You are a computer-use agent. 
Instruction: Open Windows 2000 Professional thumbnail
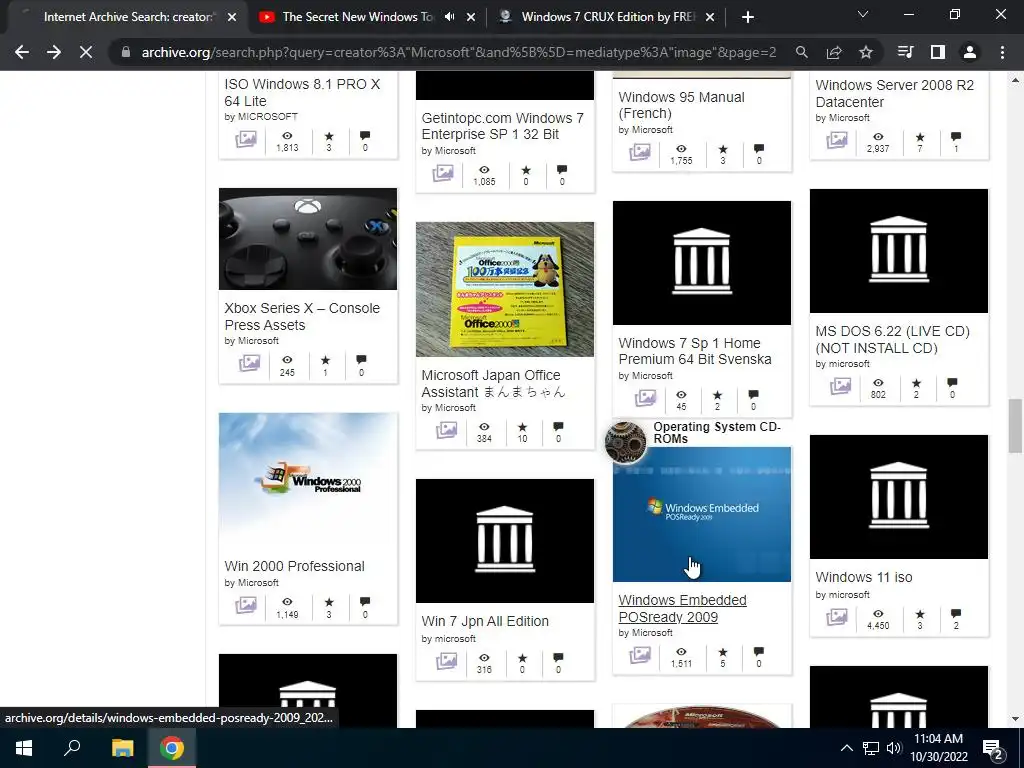308,480
